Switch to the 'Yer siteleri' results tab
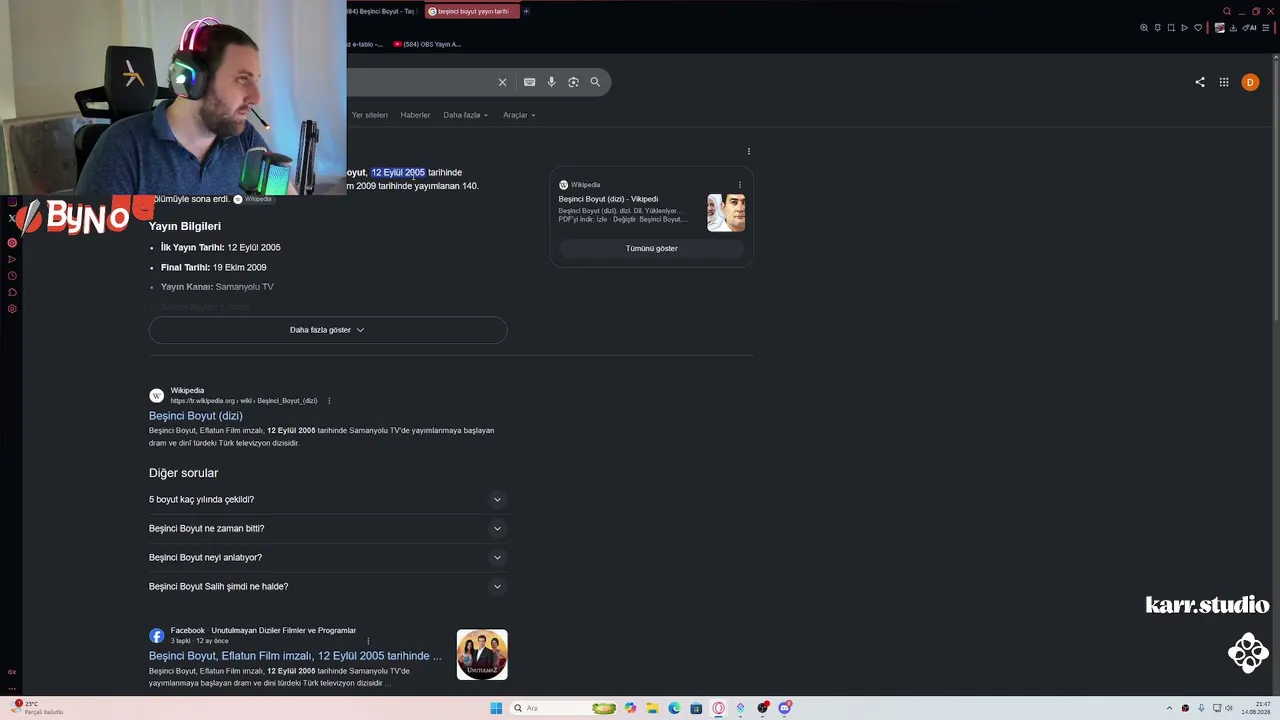This screenshot has width=1280, height=720. click(x=369, y=115)
